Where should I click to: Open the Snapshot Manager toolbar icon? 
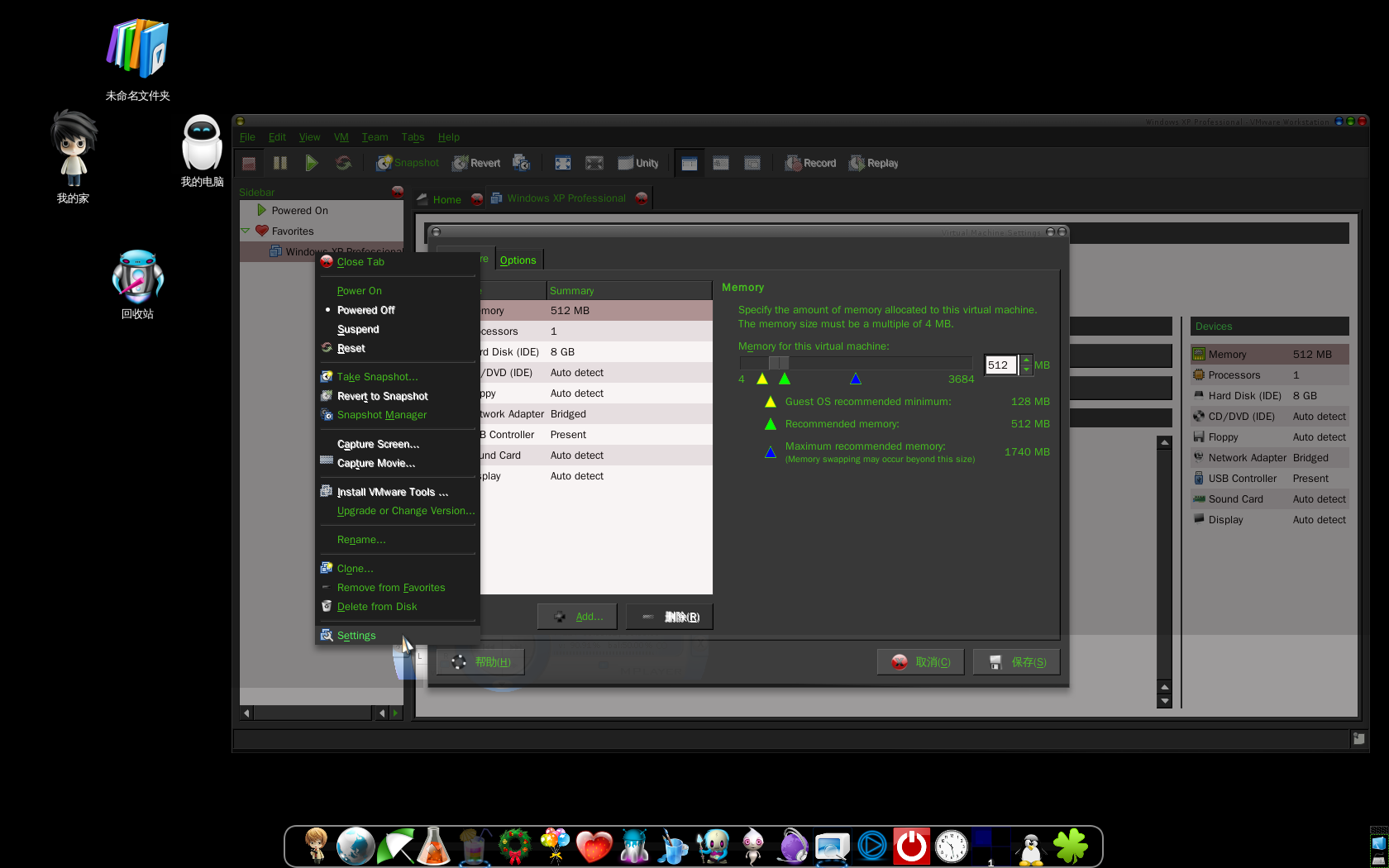click(521, 163)
